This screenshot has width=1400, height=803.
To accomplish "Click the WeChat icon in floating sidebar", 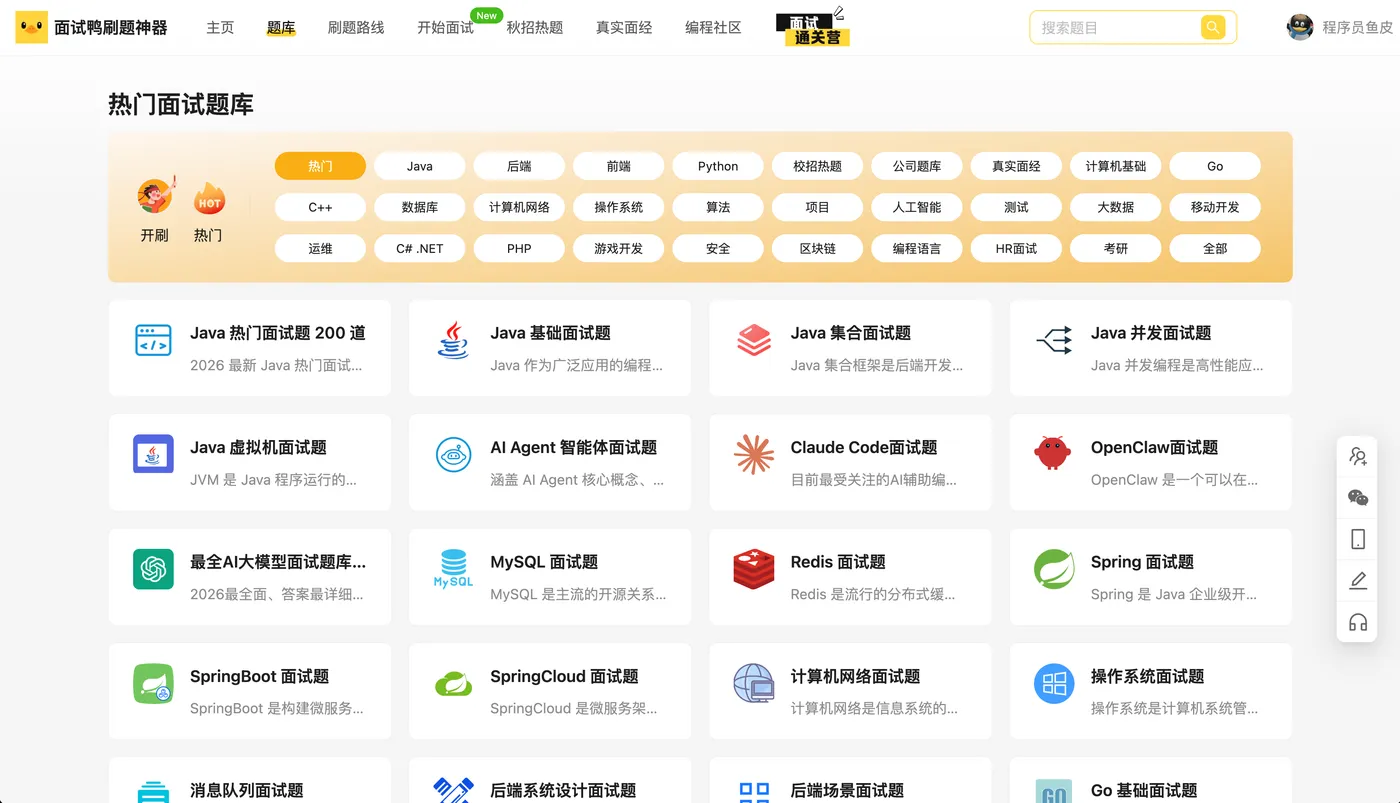I will click(x=1358, y=498).
